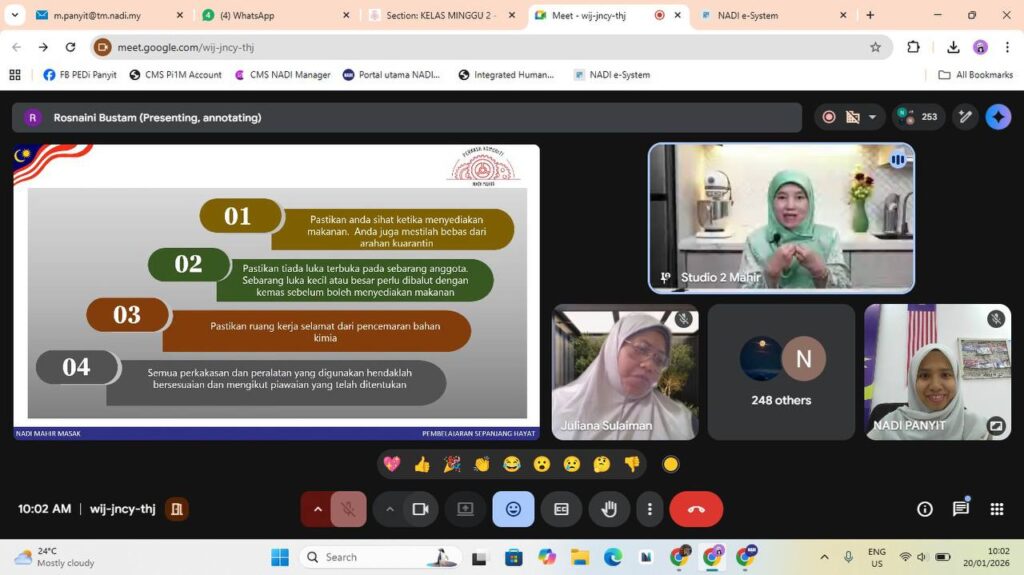Unmute the microphone
Screen dimensions: 1024x575
[x=348, y=509]
